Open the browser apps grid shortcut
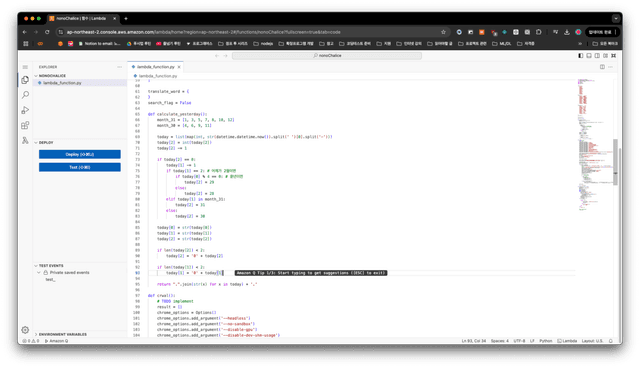The height and width of the screenshot is (368, 640). 26,44
